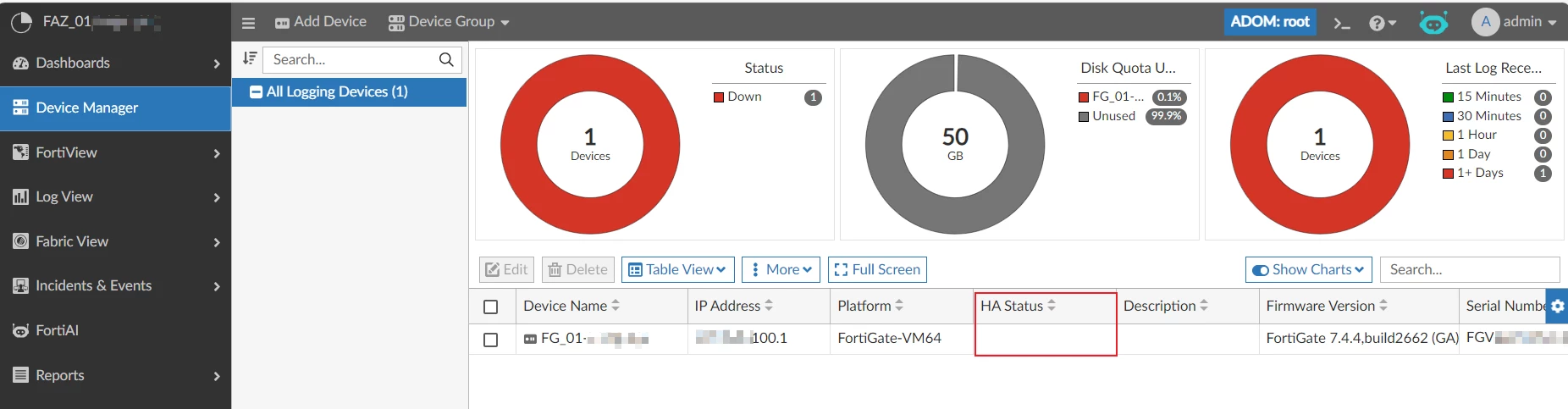This screenshot has width=1568, height=409.
Task: Sort by the IP Address column
Action: coord(769,306)
